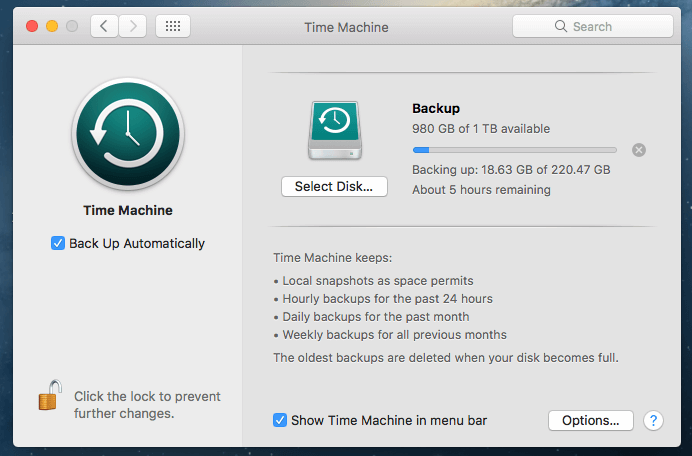Image resolution: width=692 pixels, height=456 pixels.
Task: Focus the Search field in the toolbar
Action: tap(592, 26)
